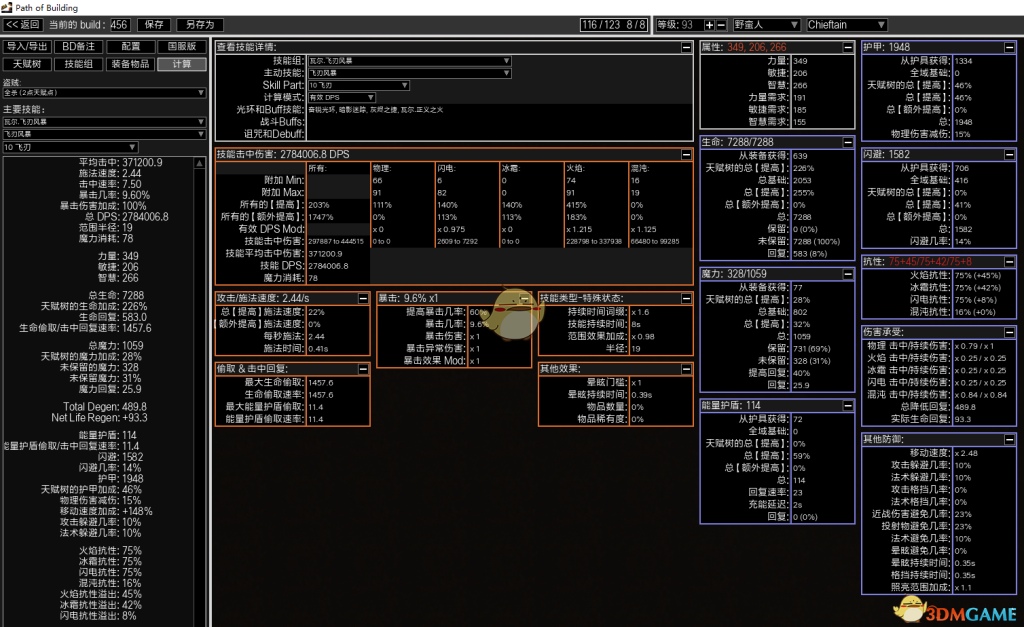Collapse the 属性 attributes section

pyautogui.click(x=848, y=47)
